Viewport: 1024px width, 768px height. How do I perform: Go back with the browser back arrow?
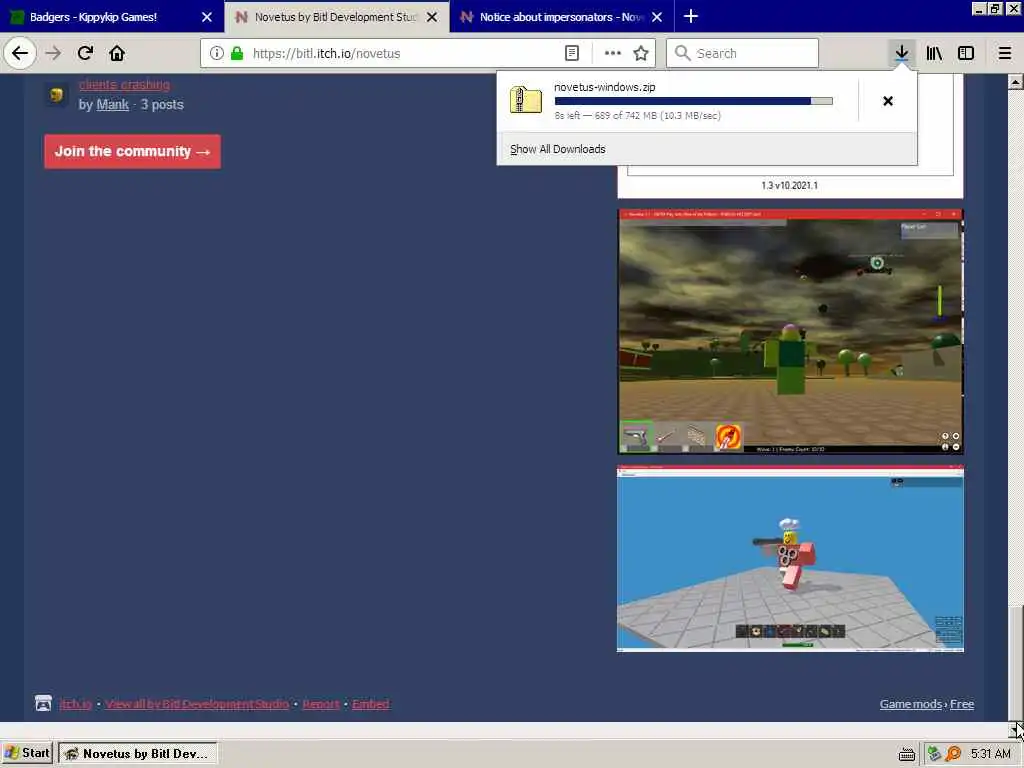[20, 54]
